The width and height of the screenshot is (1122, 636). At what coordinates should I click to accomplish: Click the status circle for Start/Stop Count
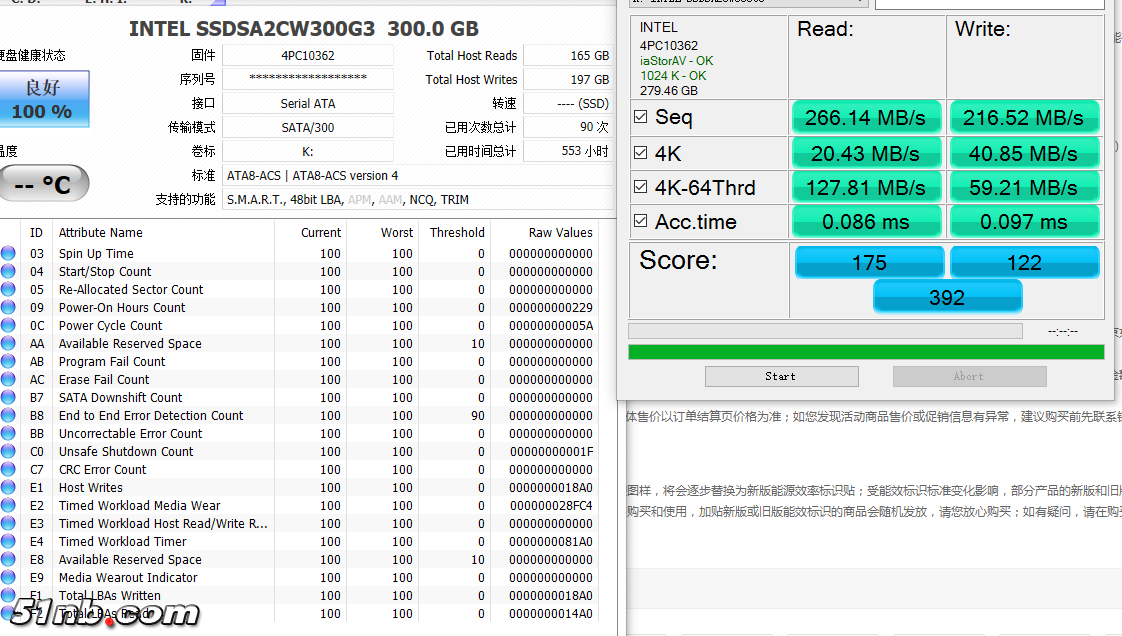(x=8, y=271)
